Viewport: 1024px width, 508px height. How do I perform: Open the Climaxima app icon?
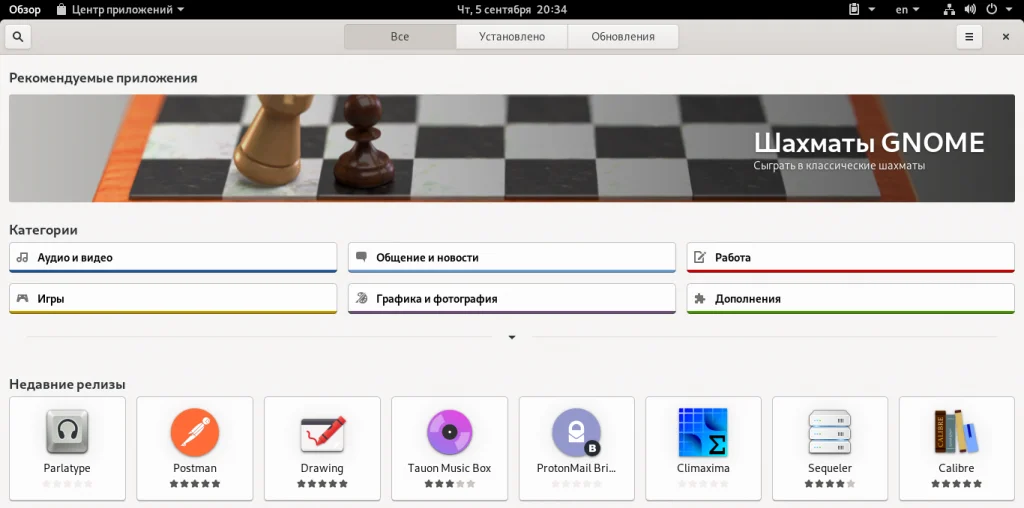(703, 432)
